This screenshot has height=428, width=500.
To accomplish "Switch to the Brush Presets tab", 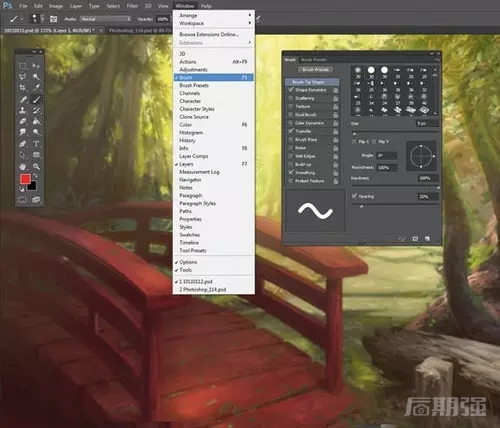I will (314, 60).
